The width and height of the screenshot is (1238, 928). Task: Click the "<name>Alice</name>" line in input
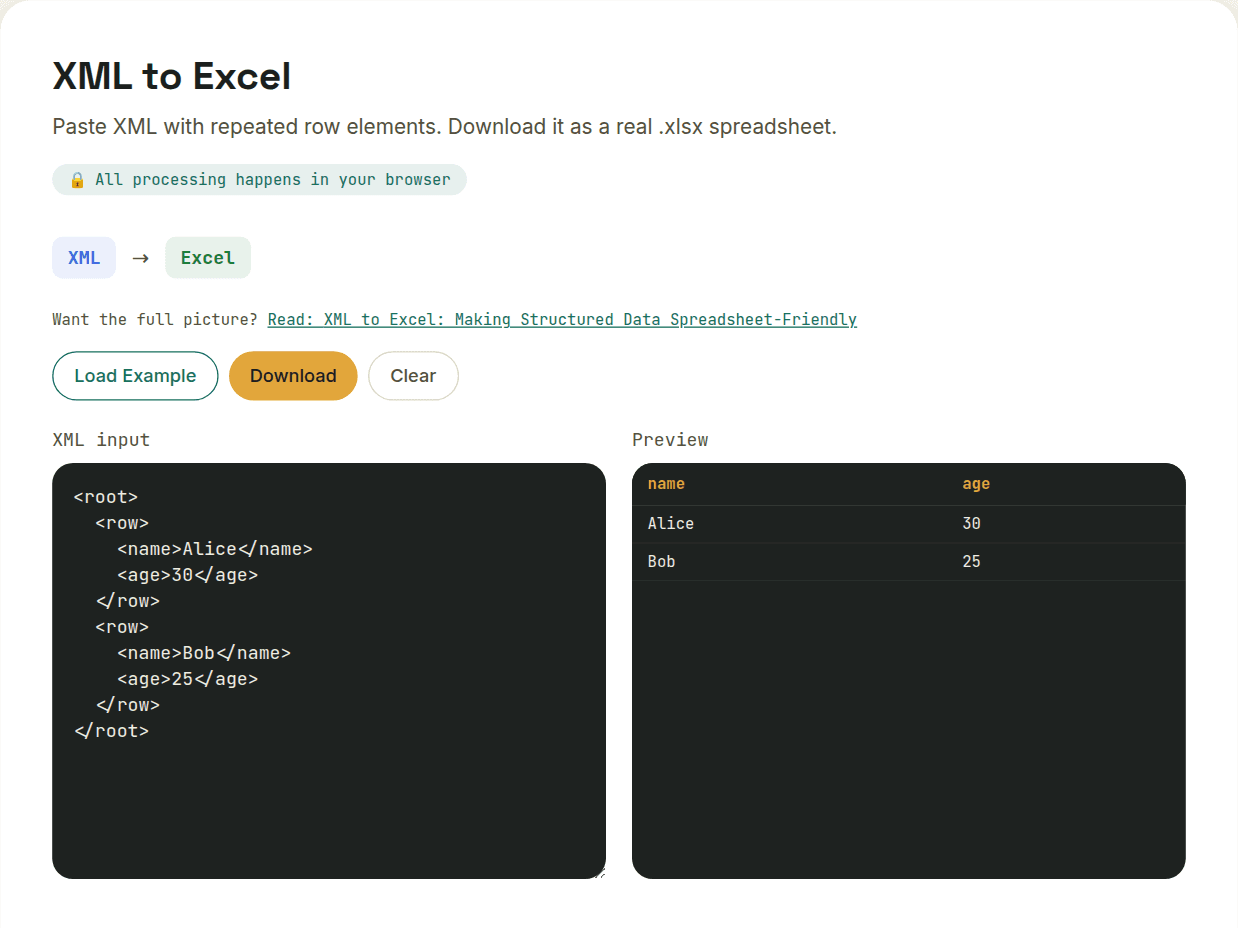pos(215,549)
